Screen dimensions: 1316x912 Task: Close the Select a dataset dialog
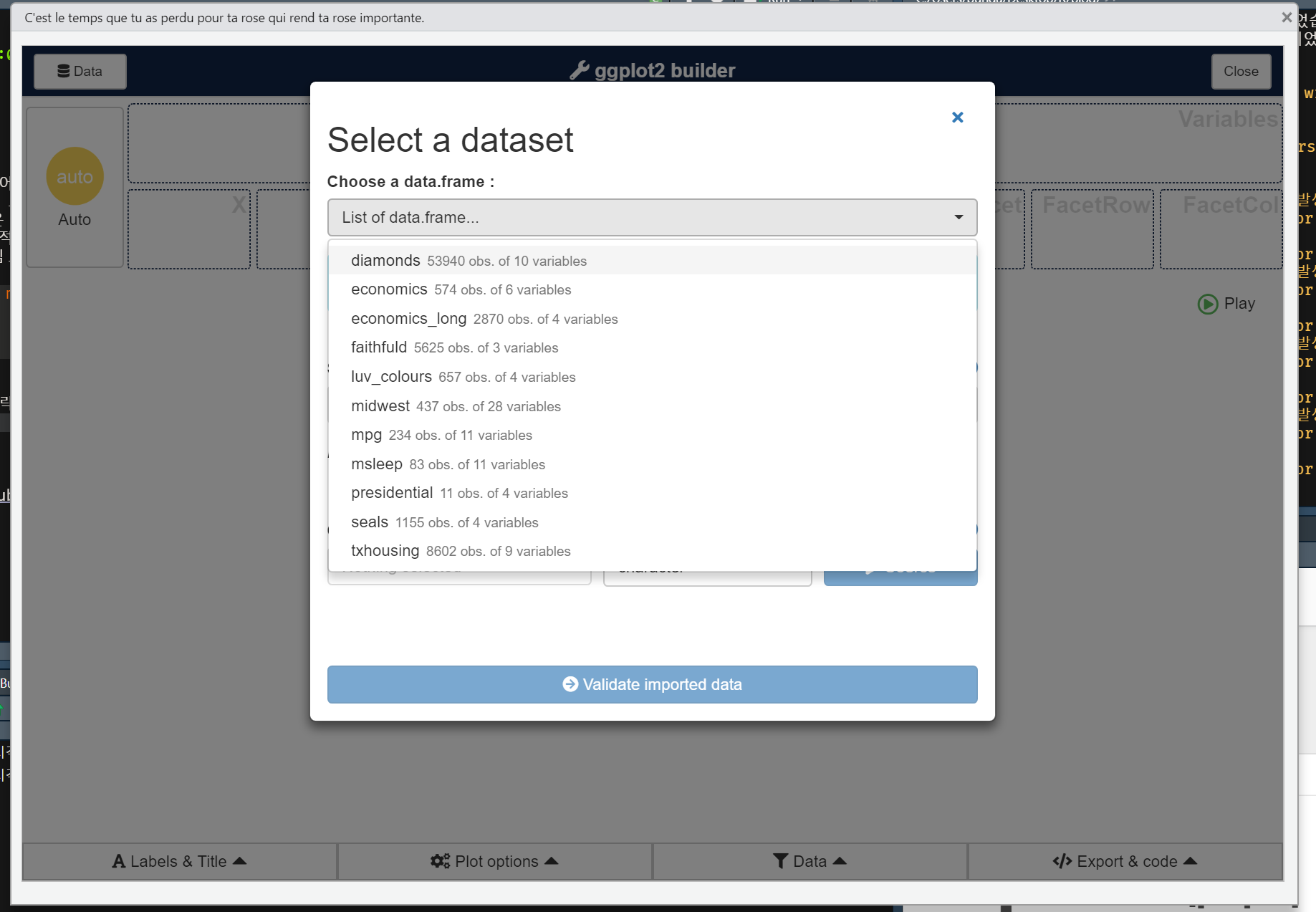click(x=957, y=117)
